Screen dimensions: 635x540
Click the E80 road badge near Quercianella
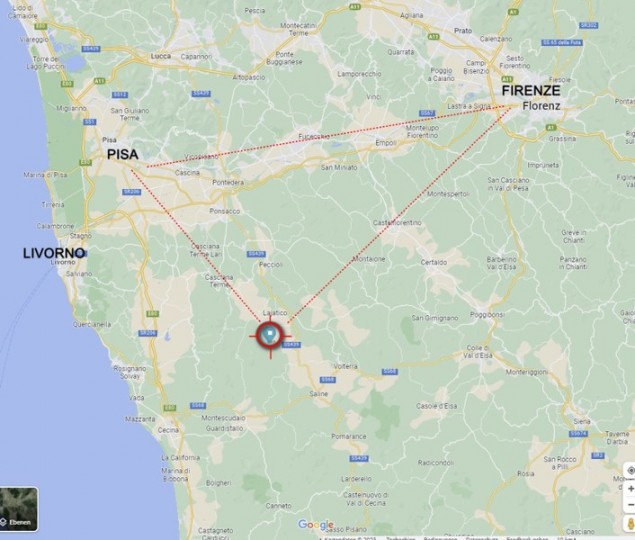tap(153, 314)
